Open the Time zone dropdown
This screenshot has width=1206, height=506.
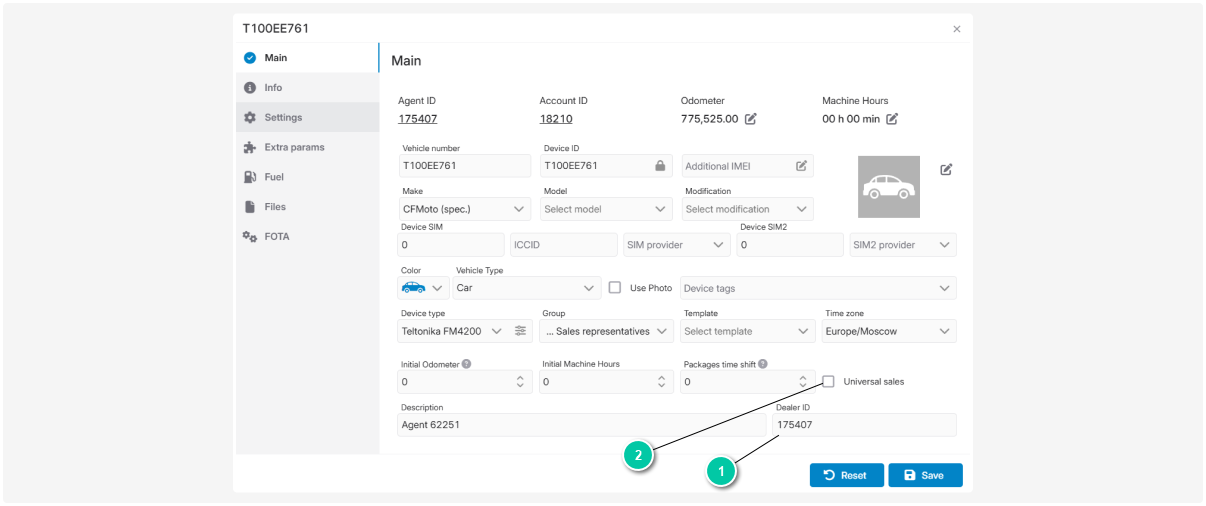(x=888, y=331)
